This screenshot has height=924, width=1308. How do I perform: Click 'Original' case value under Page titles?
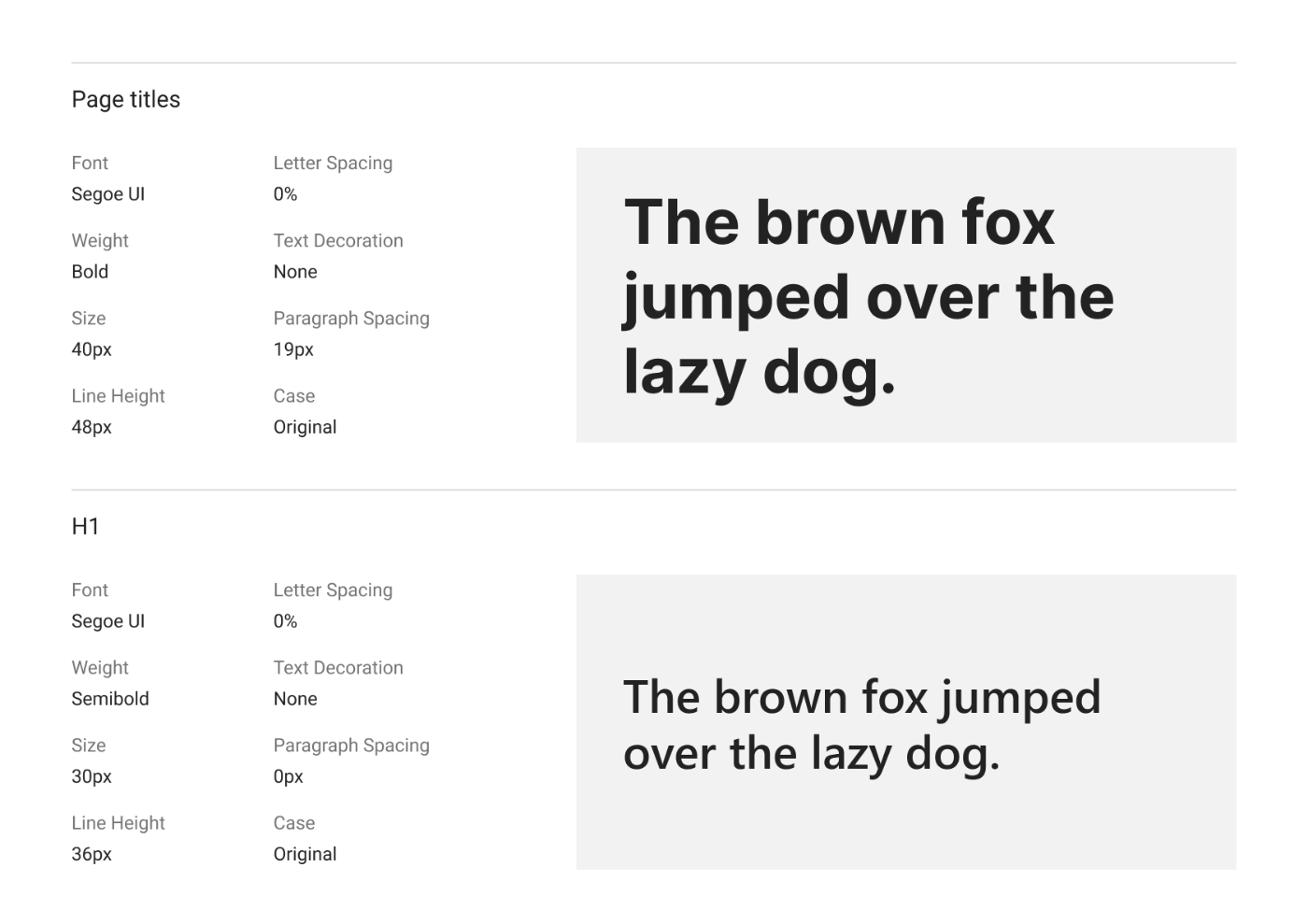click(x=305, y=427)
